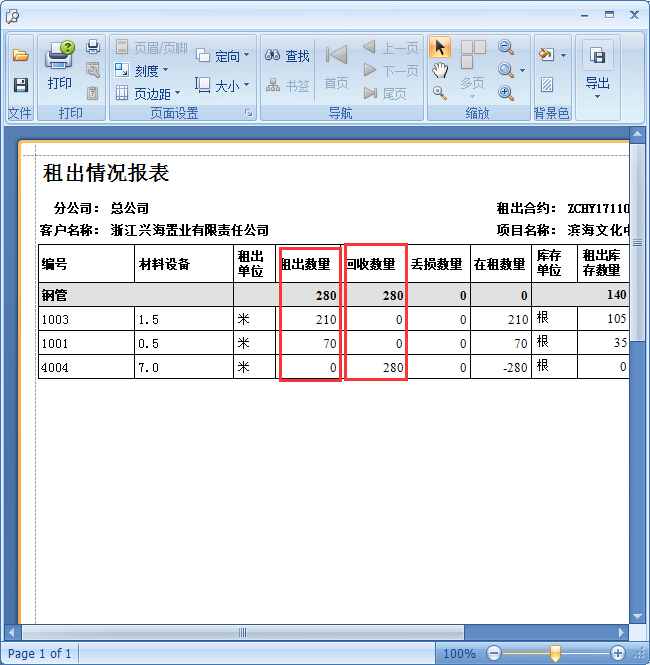Go to 下一页 next page
This screenshot has height=665, width=650.
click(391, 70)
